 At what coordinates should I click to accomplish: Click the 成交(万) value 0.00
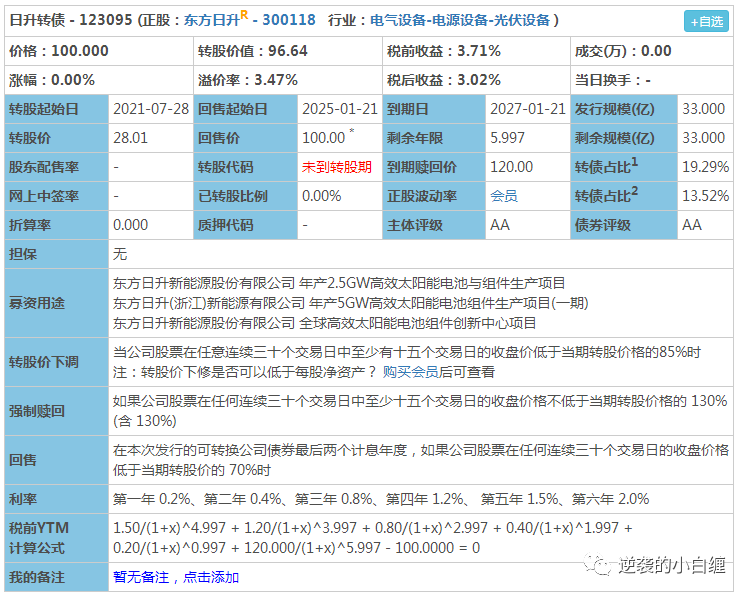coord(656,51)
